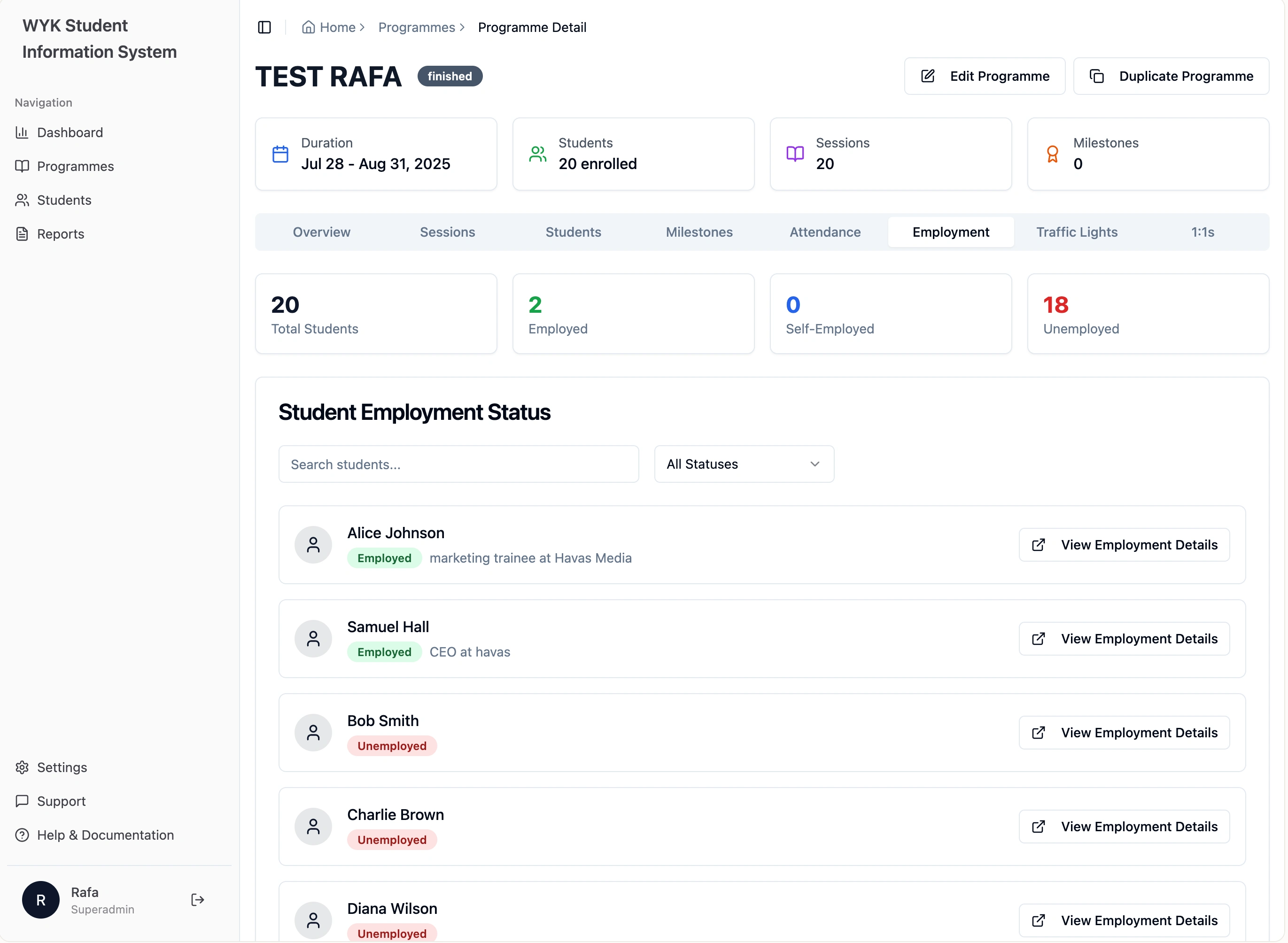Viewport: 1288px width, 943px height.
Task: Click the logout icon beside Rafa
Action: click(198, 900)
